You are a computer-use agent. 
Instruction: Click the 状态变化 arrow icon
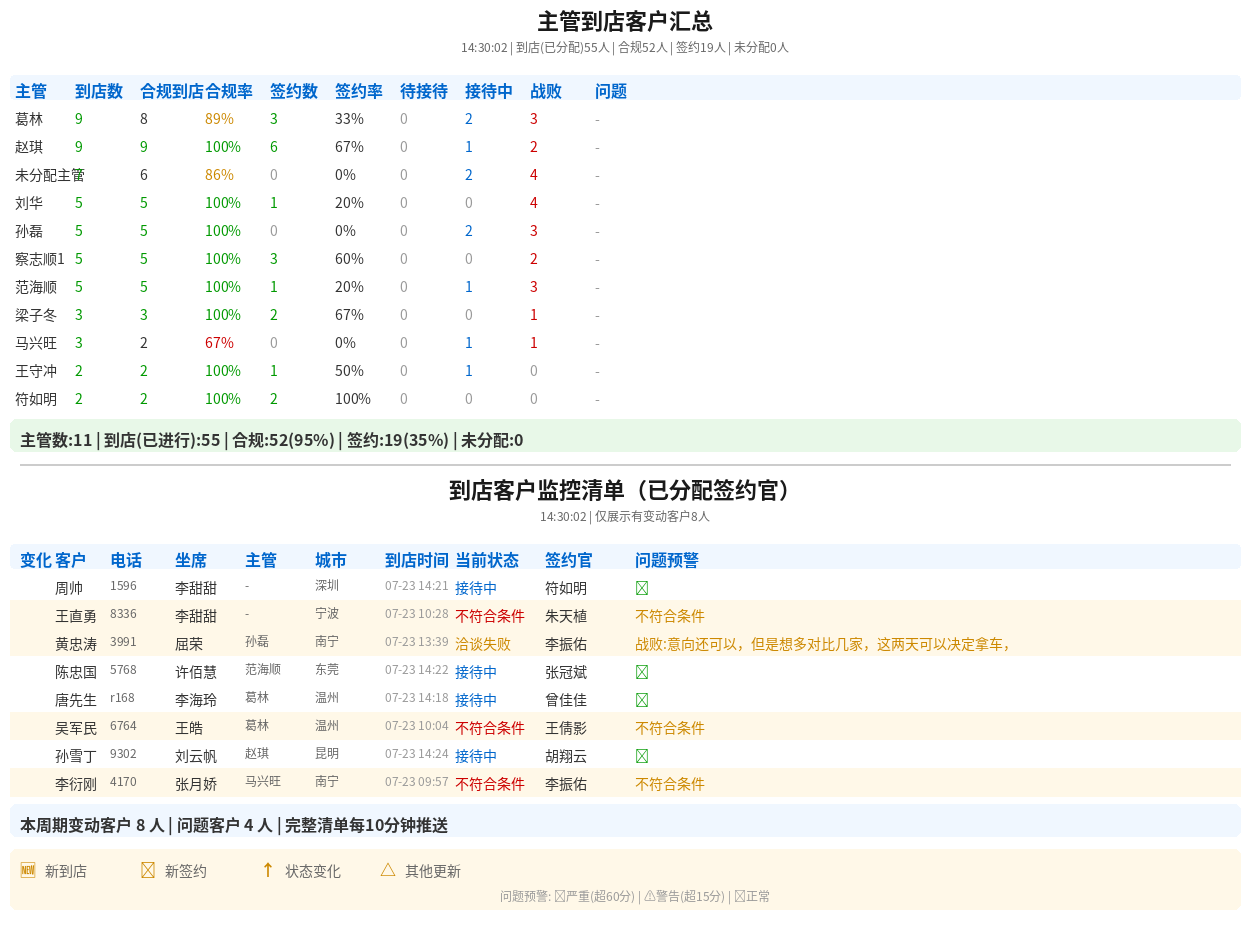click(268, 870)
